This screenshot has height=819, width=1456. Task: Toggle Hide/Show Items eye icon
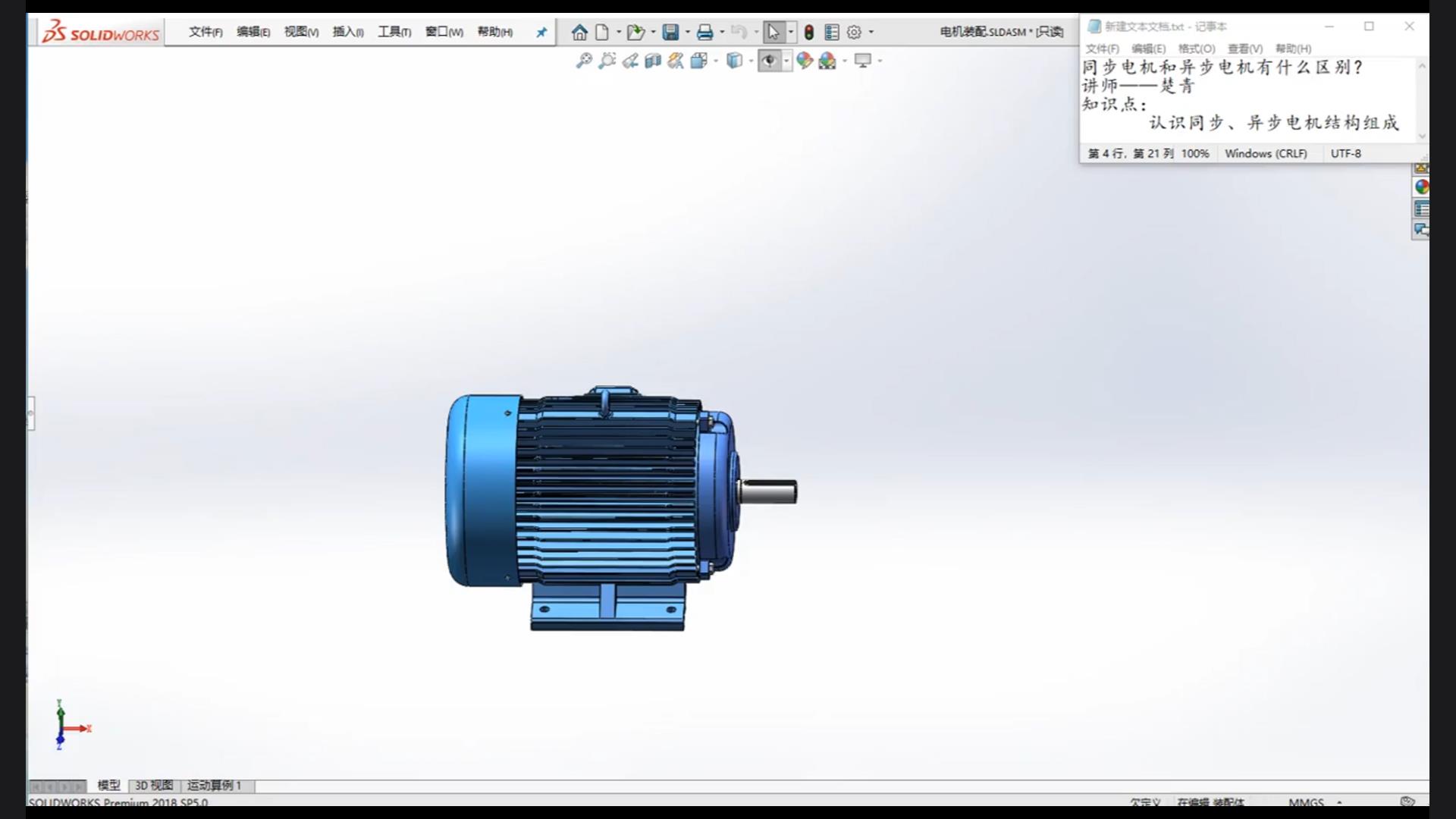770,61
